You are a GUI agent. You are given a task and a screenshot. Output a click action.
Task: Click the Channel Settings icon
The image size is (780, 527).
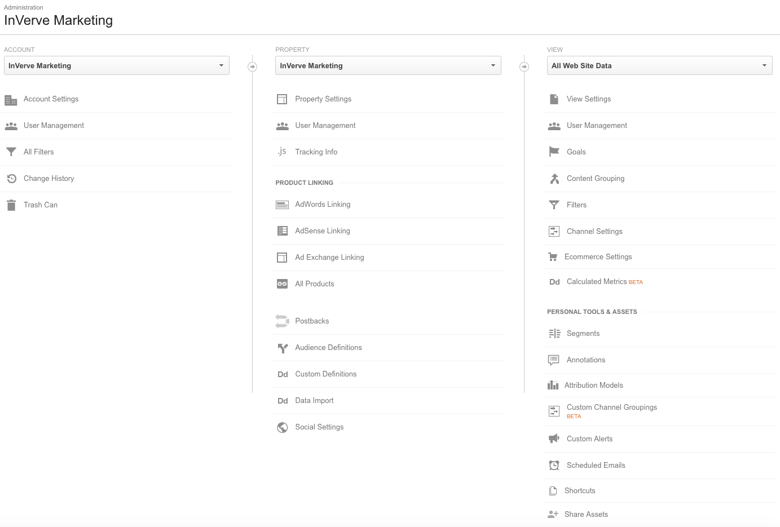(x=554, y=231)
